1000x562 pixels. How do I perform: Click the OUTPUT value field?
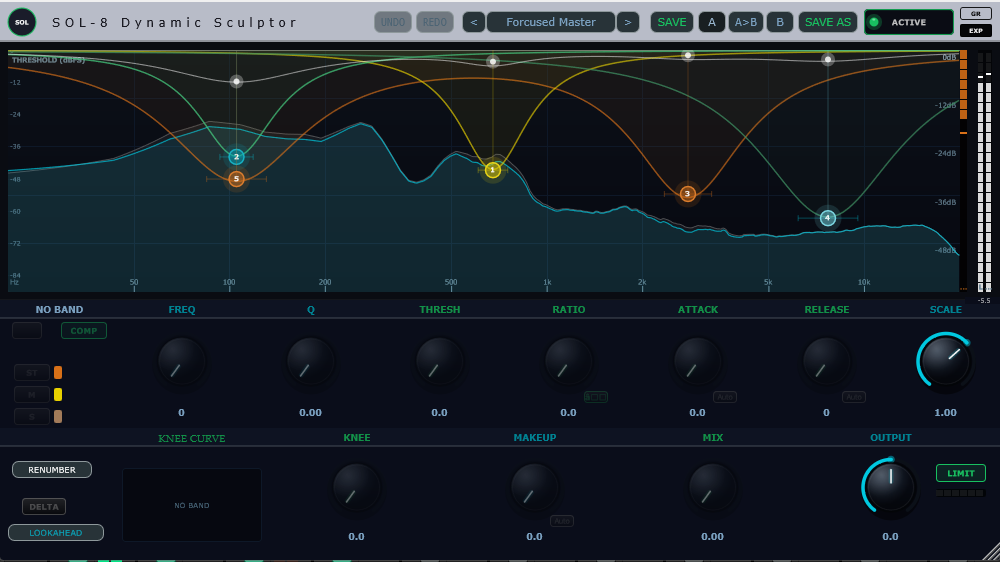(x=890, y=536)
